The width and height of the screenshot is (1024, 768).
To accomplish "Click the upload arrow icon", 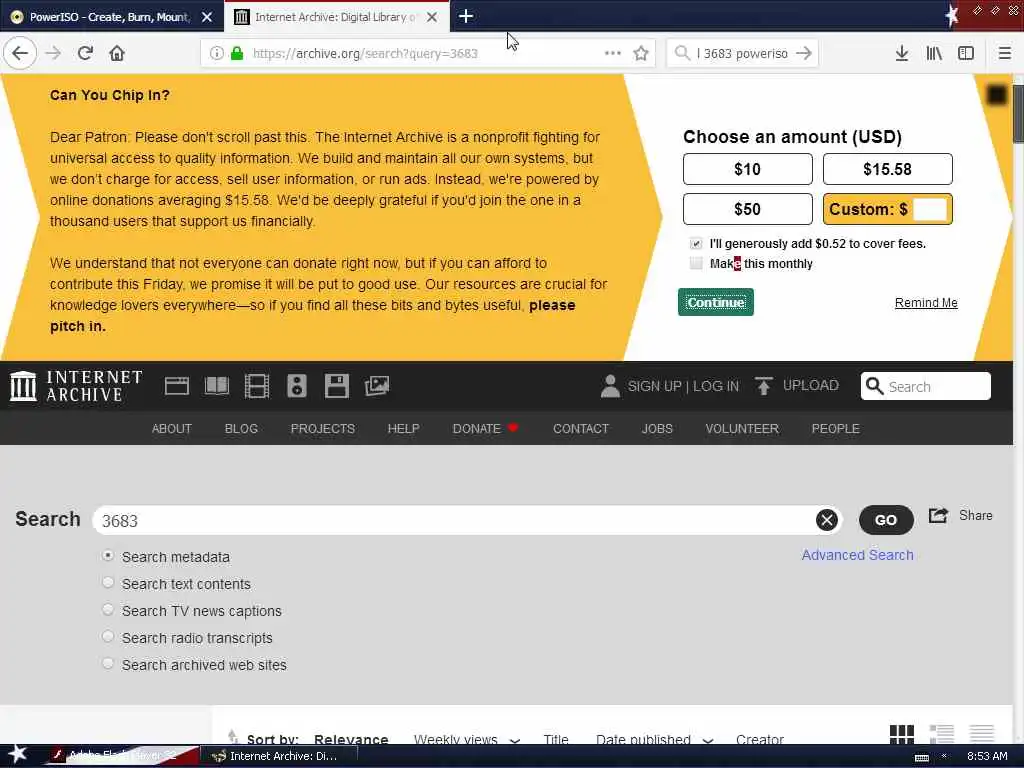I will 763,386.
